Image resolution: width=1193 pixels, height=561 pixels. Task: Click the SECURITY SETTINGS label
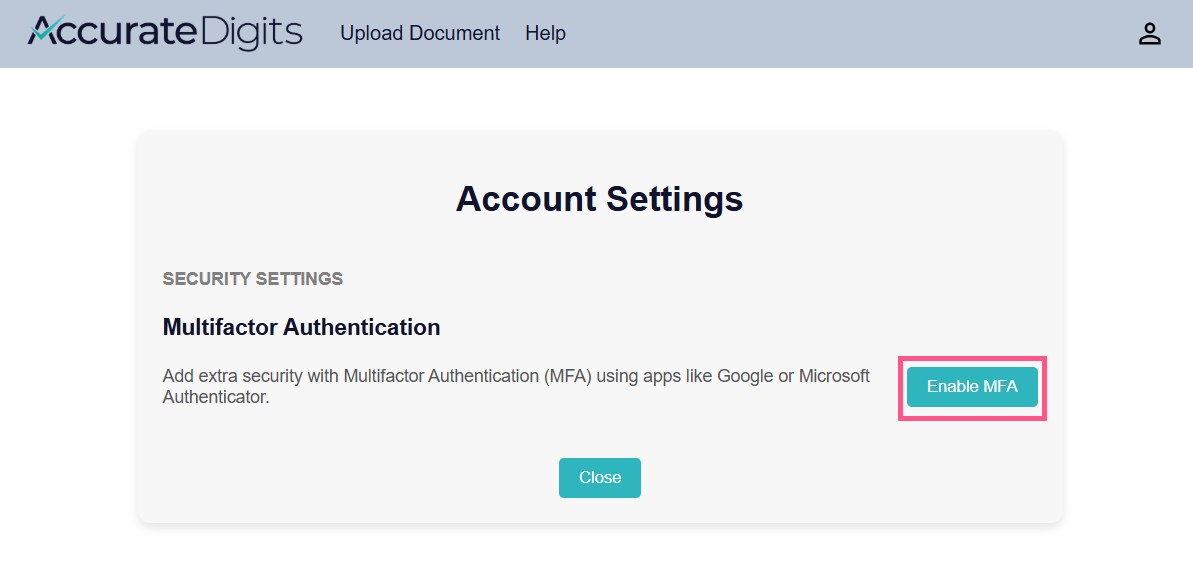[253, 279]
